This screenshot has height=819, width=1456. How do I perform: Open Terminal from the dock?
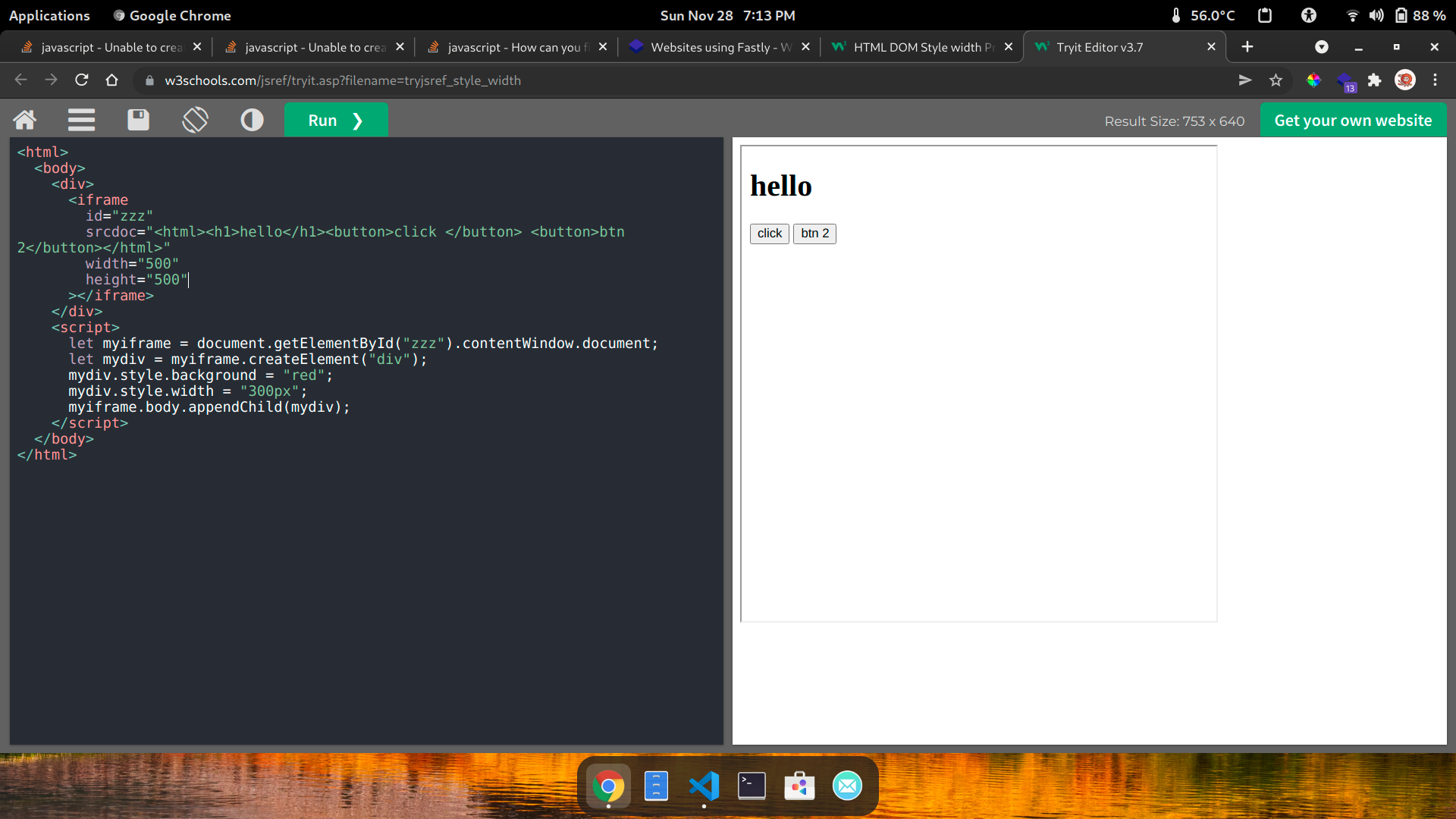click(752, 786)
